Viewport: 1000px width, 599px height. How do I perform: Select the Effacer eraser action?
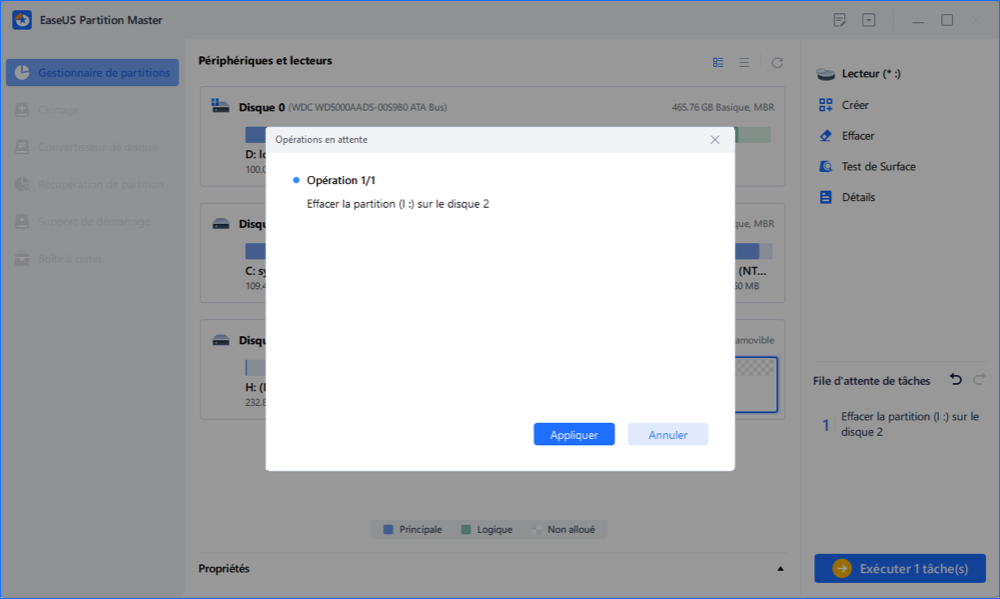click(x=826, y=136)
